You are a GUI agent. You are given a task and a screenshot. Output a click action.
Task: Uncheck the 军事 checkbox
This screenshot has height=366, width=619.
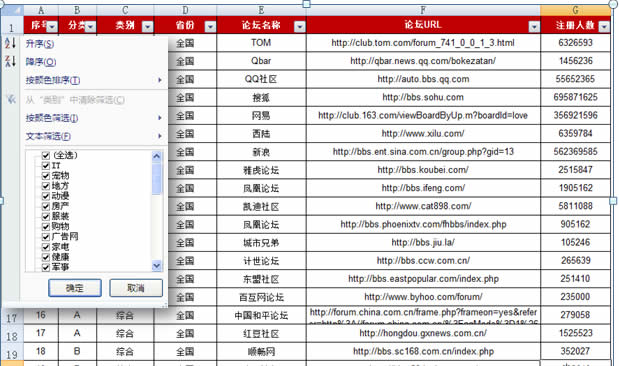point(45,267)
